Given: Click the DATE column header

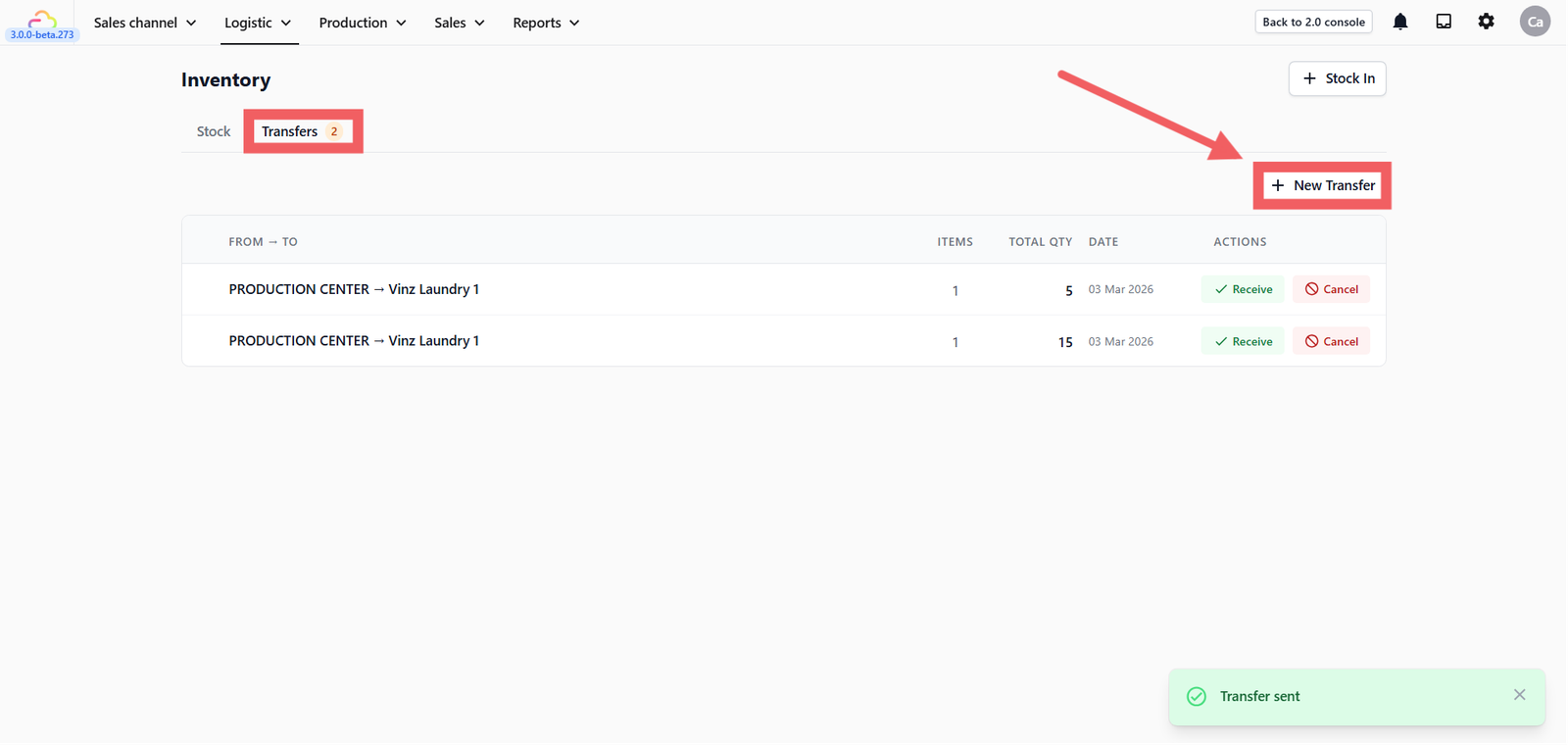Looking at the screenshot, I should click(x=1102, y=241).
